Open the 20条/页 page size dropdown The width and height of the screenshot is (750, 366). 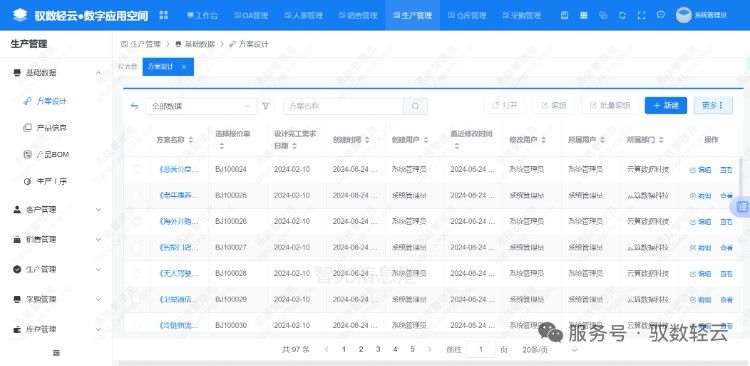click(x=550, y=350)
